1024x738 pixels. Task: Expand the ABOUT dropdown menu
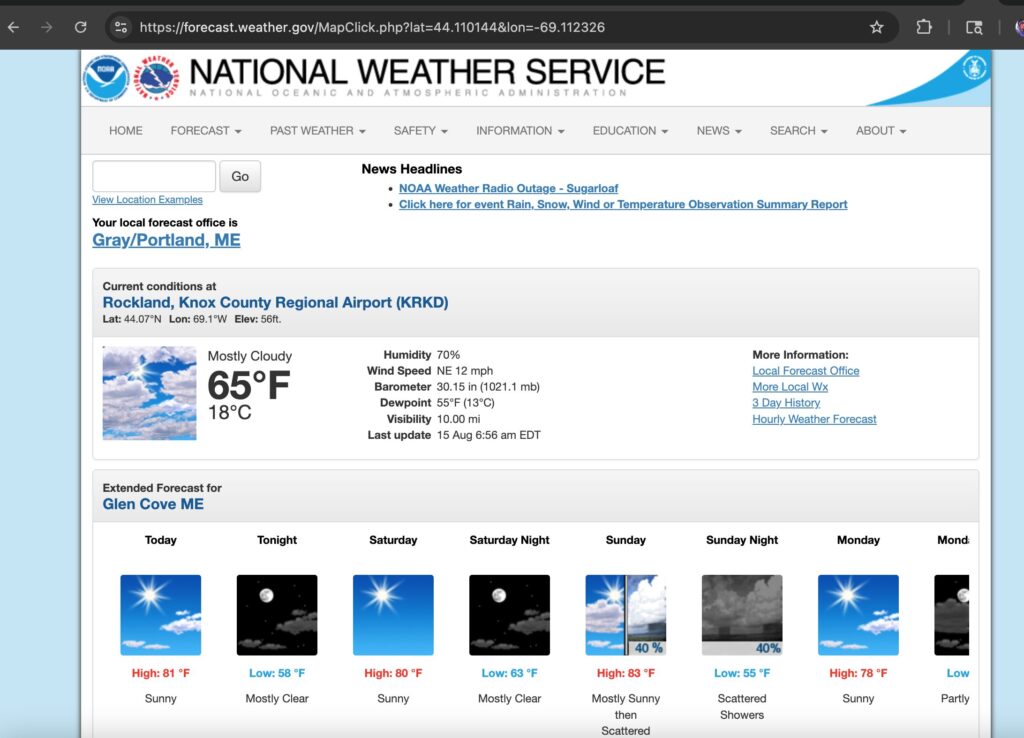point(881,131)
